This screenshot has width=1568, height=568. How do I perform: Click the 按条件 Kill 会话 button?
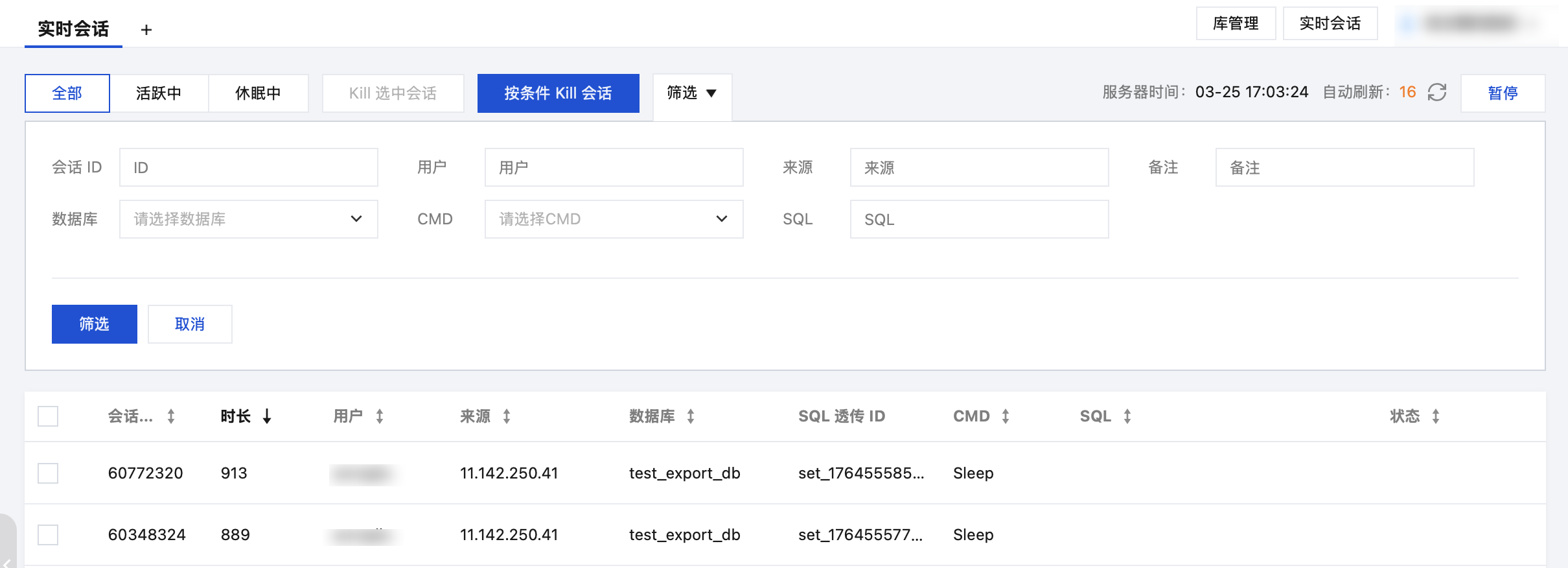coord(558,93)
